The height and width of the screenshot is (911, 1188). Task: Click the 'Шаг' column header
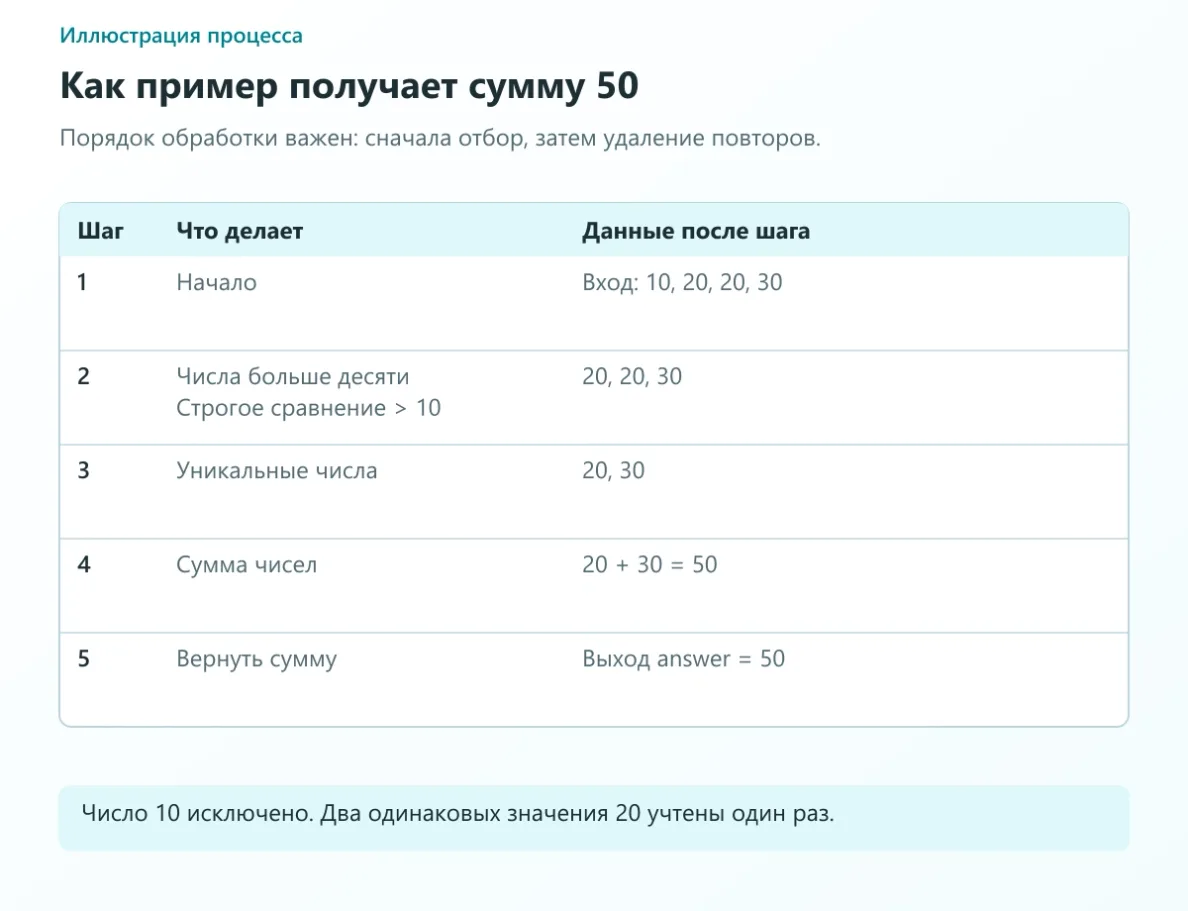[101, 231]
